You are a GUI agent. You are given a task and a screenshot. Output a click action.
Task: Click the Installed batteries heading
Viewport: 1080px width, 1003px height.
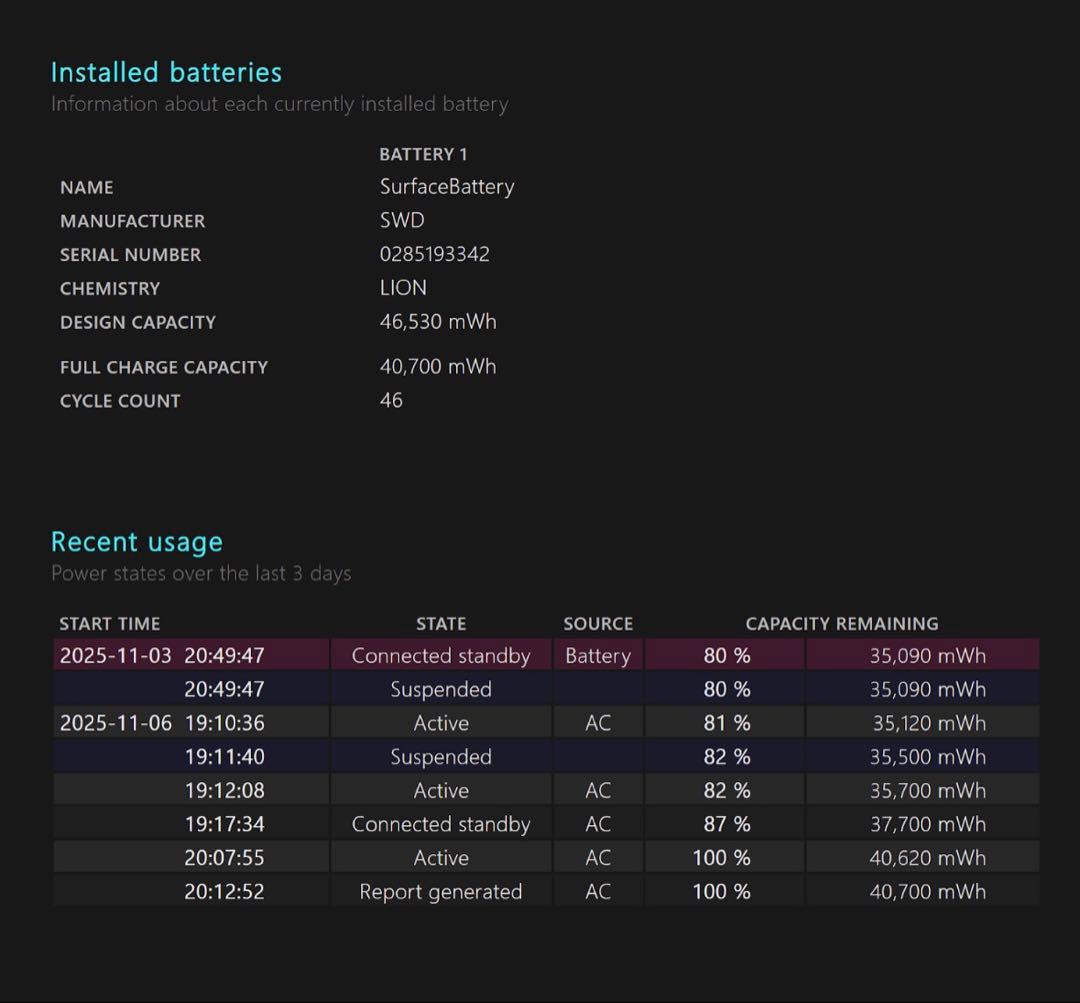coord(166,72)
